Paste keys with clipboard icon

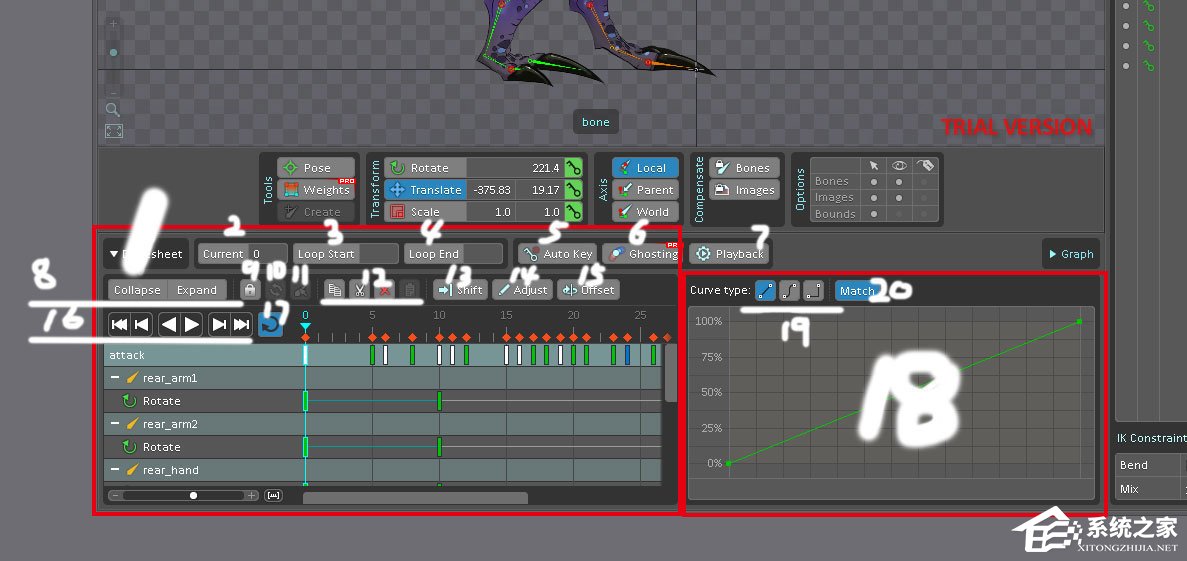coord(409,289)
